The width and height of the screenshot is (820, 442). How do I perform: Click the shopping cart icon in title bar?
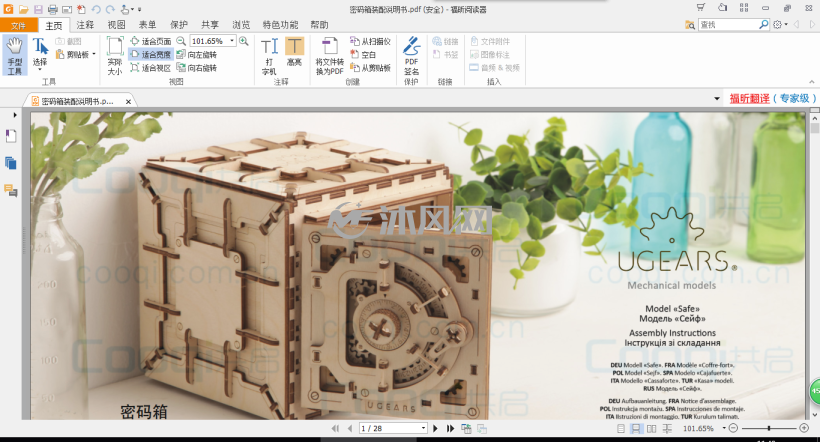(x=701, y=7)
